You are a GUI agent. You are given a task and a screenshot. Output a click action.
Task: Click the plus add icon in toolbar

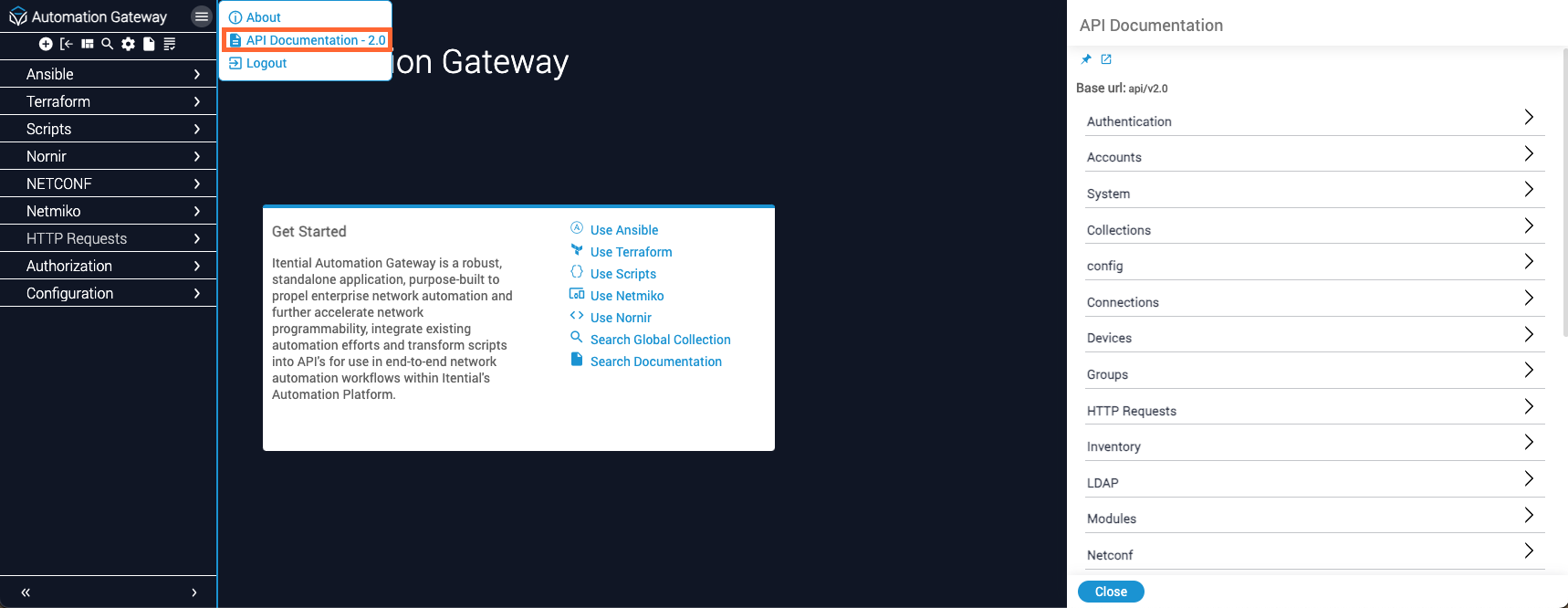pyautogui.click(x=46, y=44)
